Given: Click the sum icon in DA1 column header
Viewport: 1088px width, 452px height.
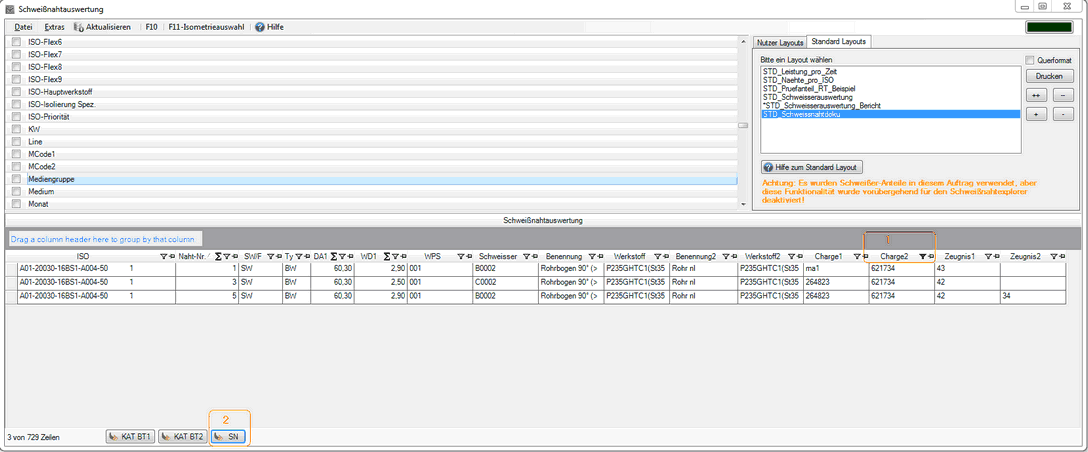Looking at the screenshot, I should [x=334, y=257].
